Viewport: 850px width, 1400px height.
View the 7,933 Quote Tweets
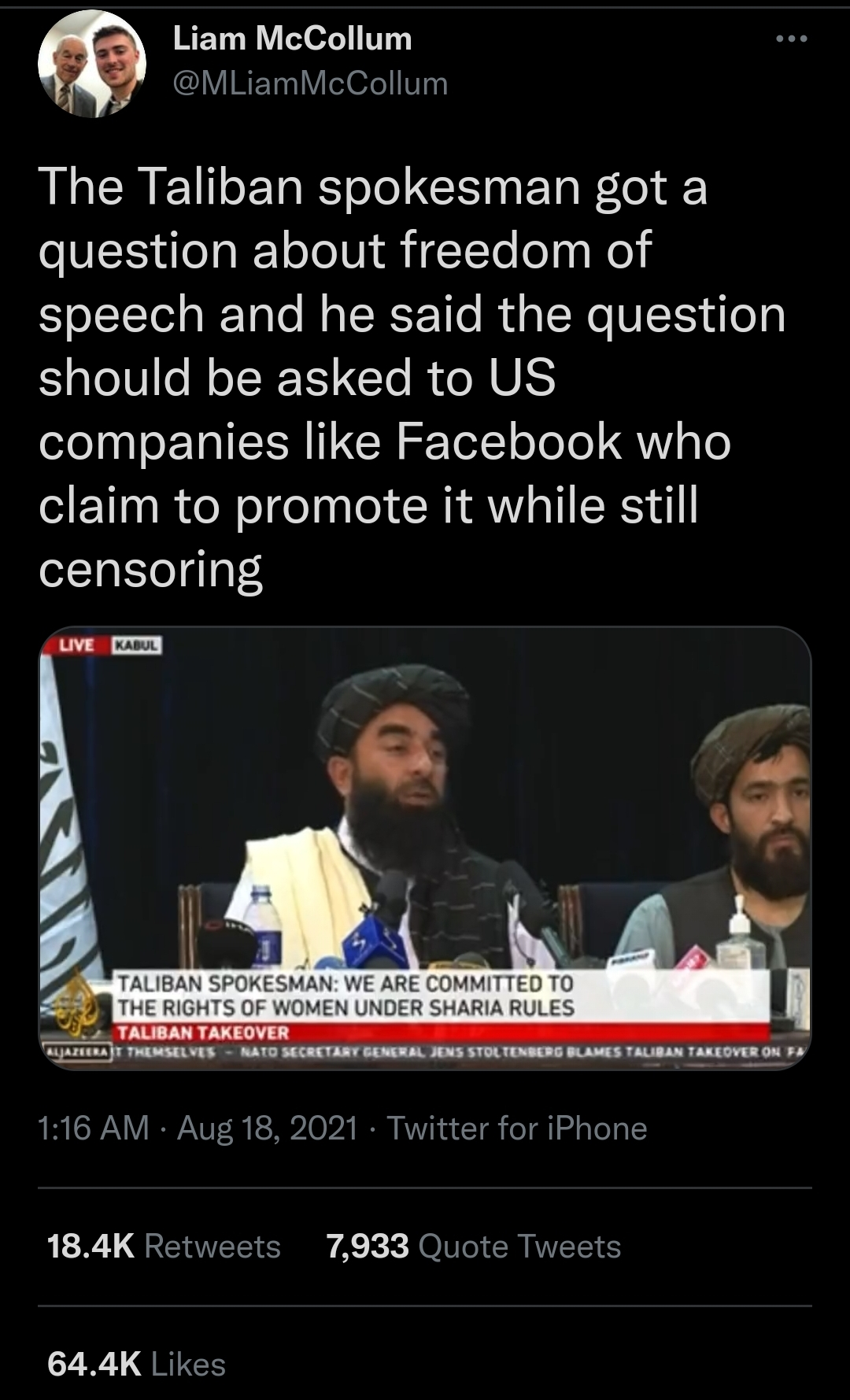pyautogui.click(x=474, y=1247)
